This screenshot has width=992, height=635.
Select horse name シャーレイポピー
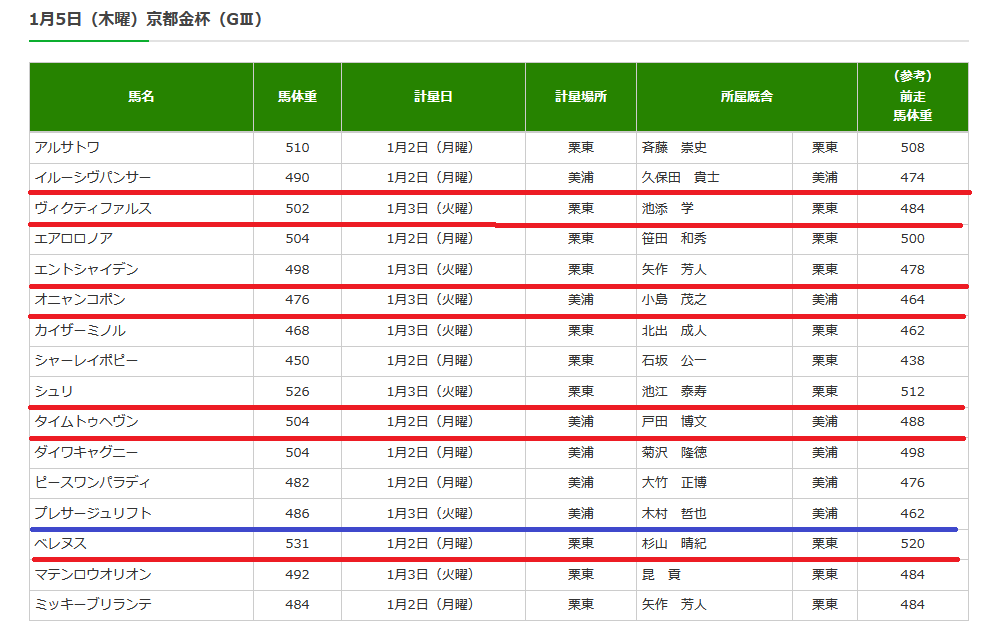click(x=86, y=361)
